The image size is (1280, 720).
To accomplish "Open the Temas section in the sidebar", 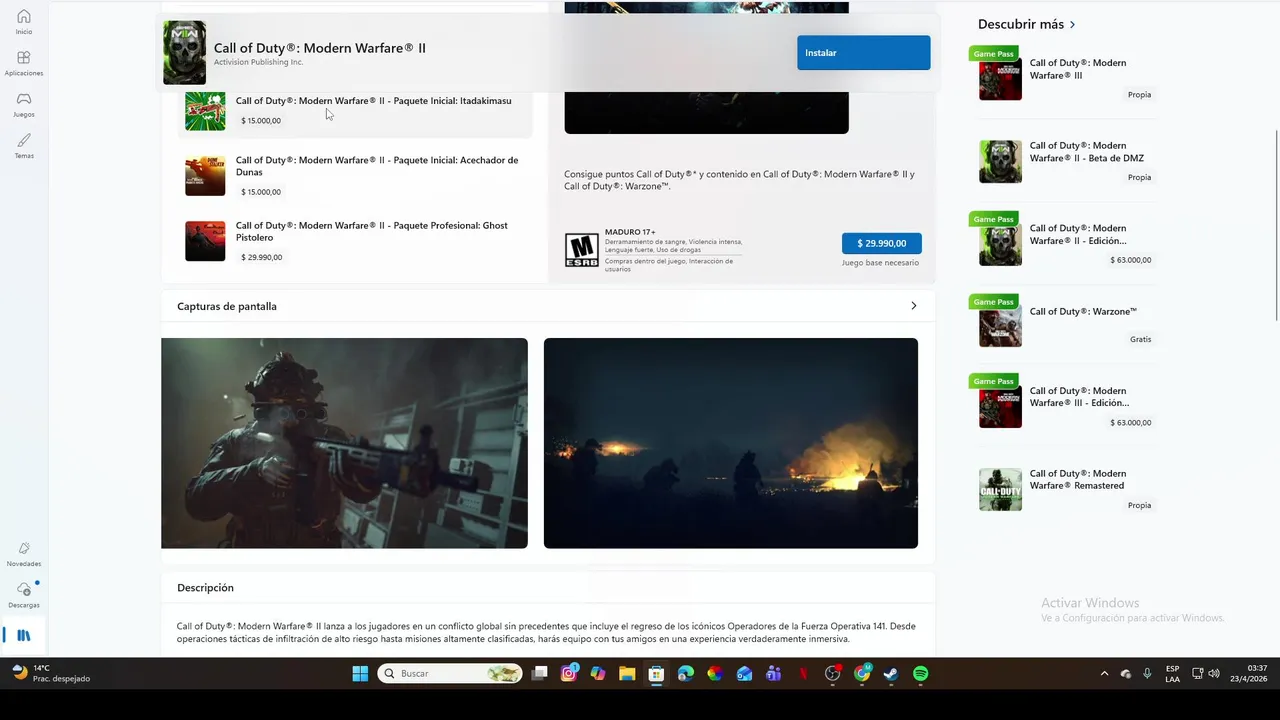I will [24, 146].
